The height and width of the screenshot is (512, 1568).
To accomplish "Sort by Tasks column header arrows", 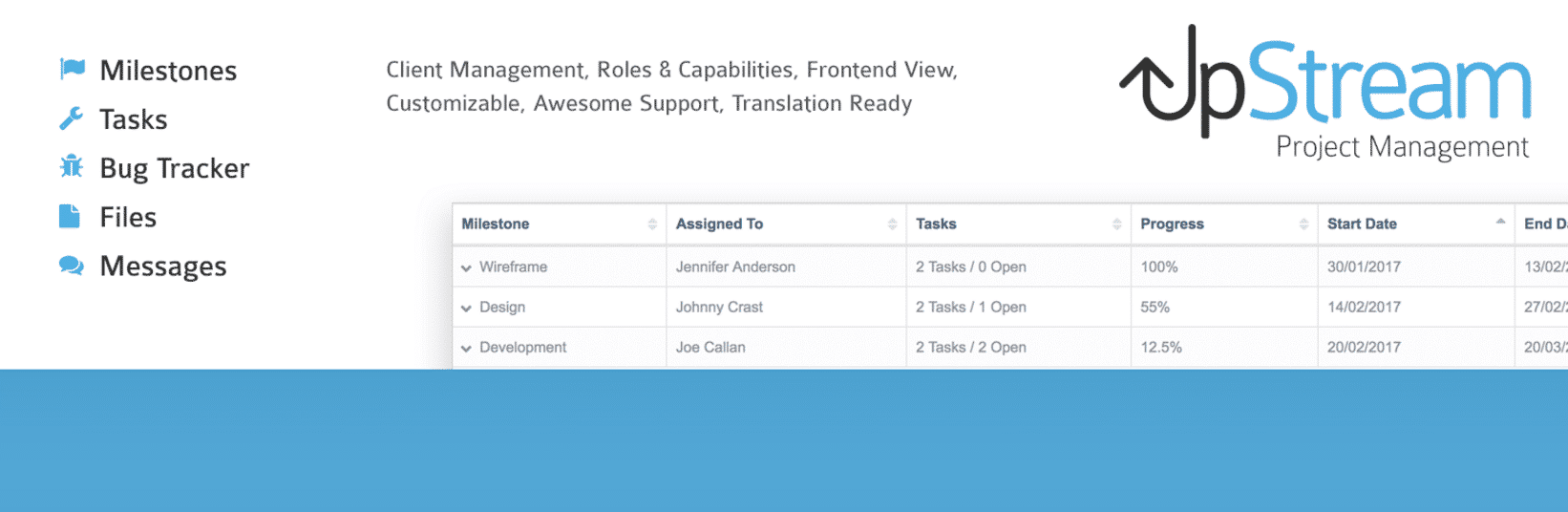I will [x=1116, y=224].
